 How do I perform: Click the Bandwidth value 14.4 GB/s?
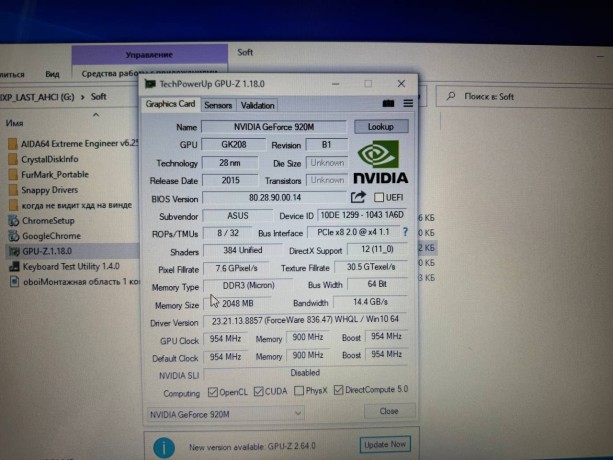(370, 302)
